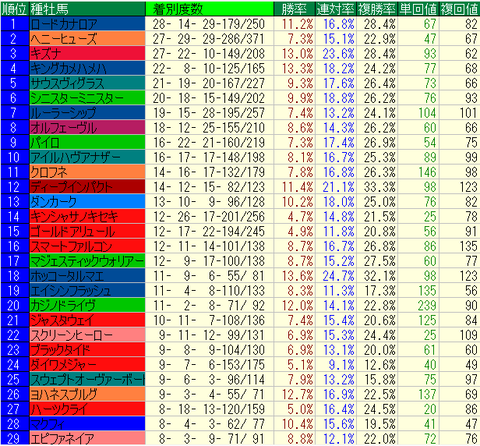Sort by the 複勝率 column header
The height and width of the screenshot is (446, 480).
[377, 9]
